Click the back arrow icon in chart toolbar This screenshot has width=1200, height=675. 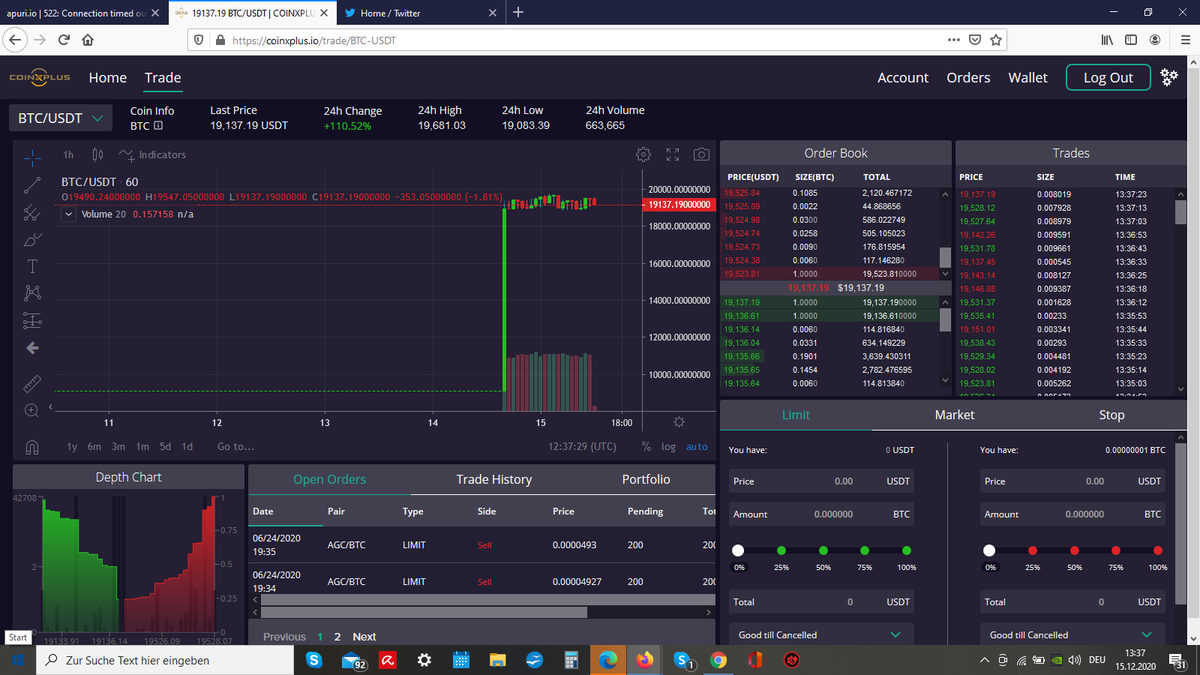click(32, 348)
